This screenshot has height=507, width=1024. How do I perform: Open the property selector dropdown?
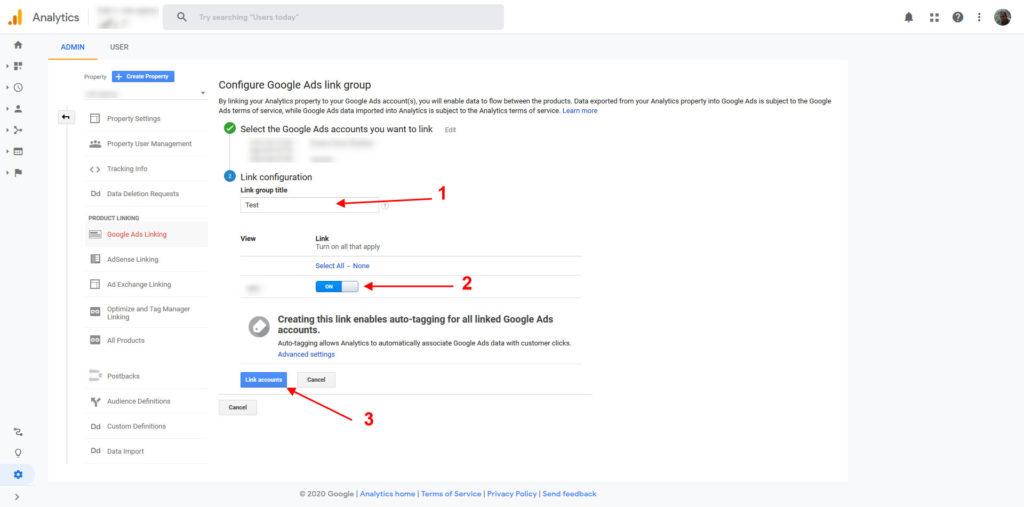tap(145, 93)
